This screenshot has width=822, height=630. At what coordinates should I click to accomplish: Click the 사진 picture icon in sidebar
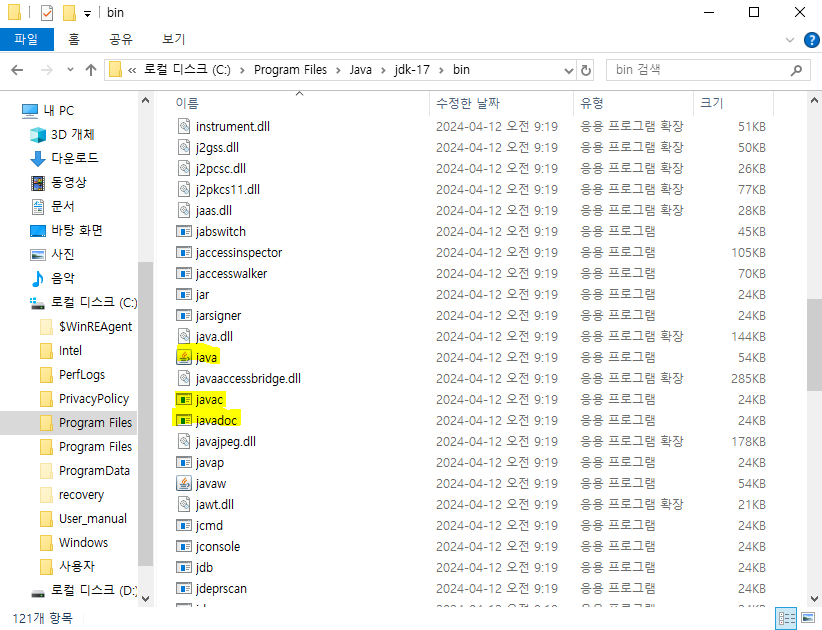click(x=38, y=255)
